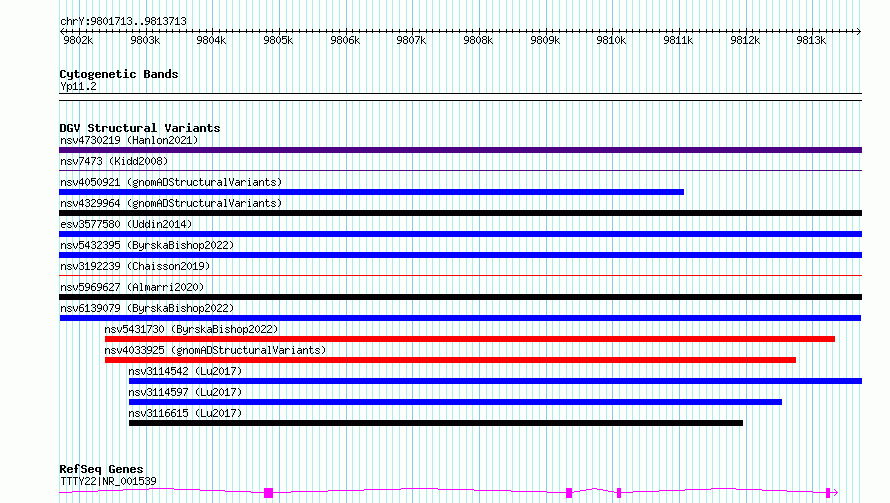Open nsv3192239 (Chaisson2019) label
890x503 pixels.
click(135, 266)
